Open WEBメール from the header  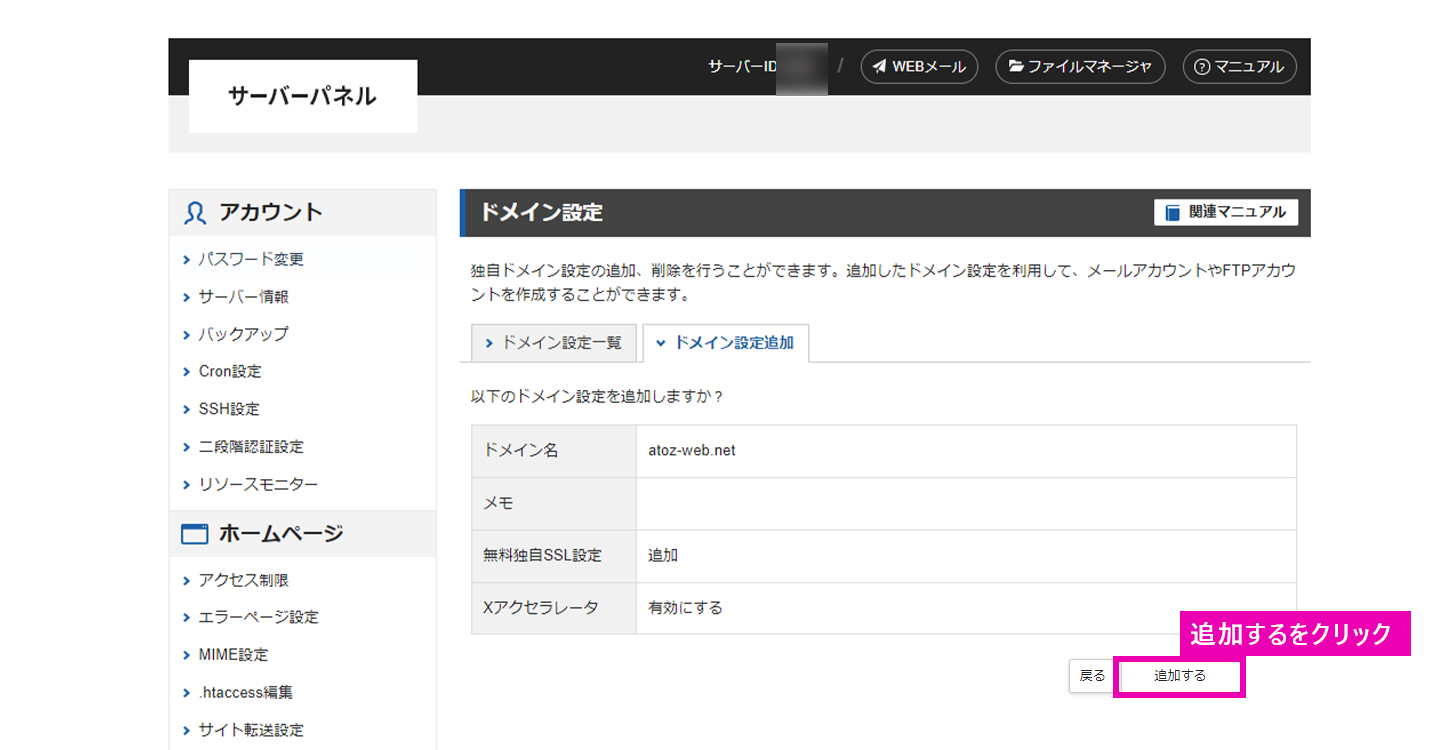pyautogui.click(x=919, y=67)
